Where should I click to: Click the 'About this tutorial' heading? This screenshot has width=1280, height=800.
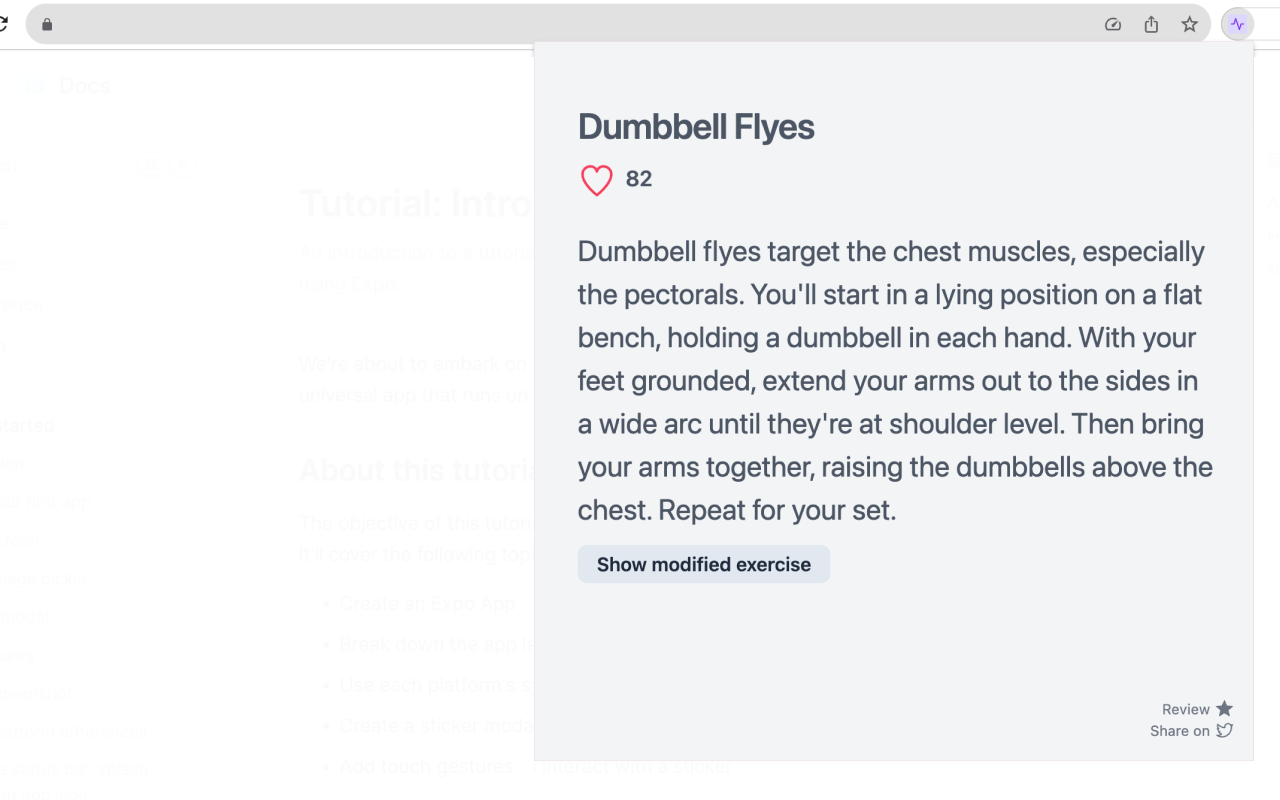pyautogui.click(x=417, y=470)
